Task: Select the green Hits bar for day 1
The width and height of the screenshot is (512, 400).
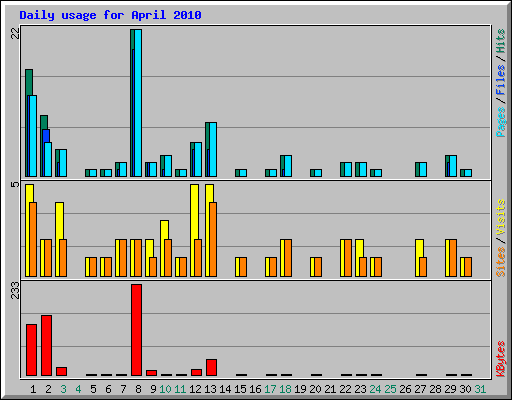Action: [x=29, y=82]
